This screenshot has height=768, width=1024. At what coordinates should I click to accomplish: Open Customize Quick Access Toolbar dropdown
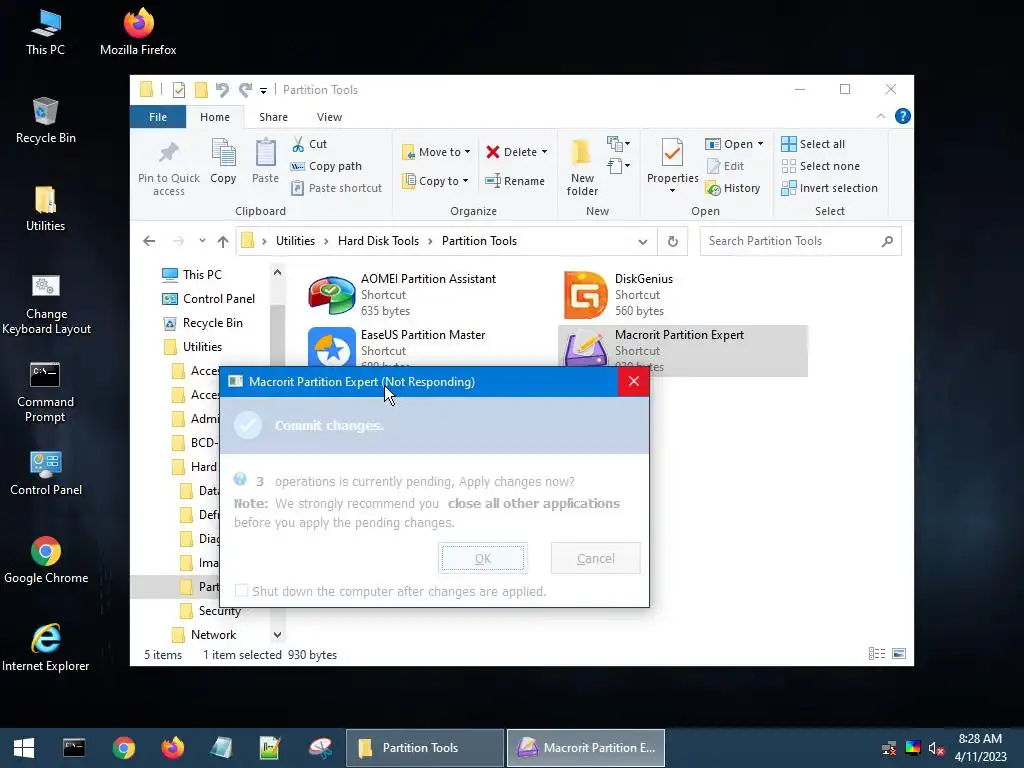pos(263,90)
